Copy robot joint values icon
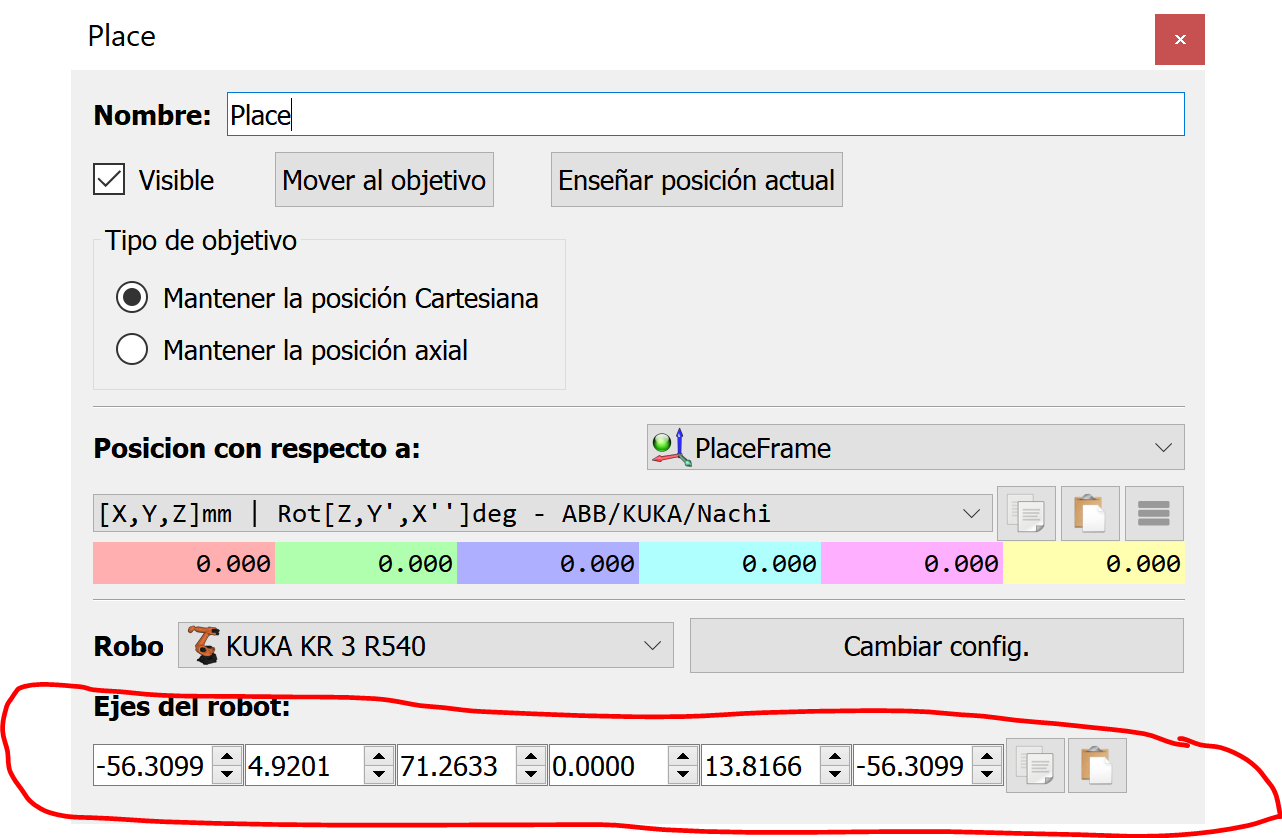This screenshot has height=838, width=1282. (x=1034, y=766)
